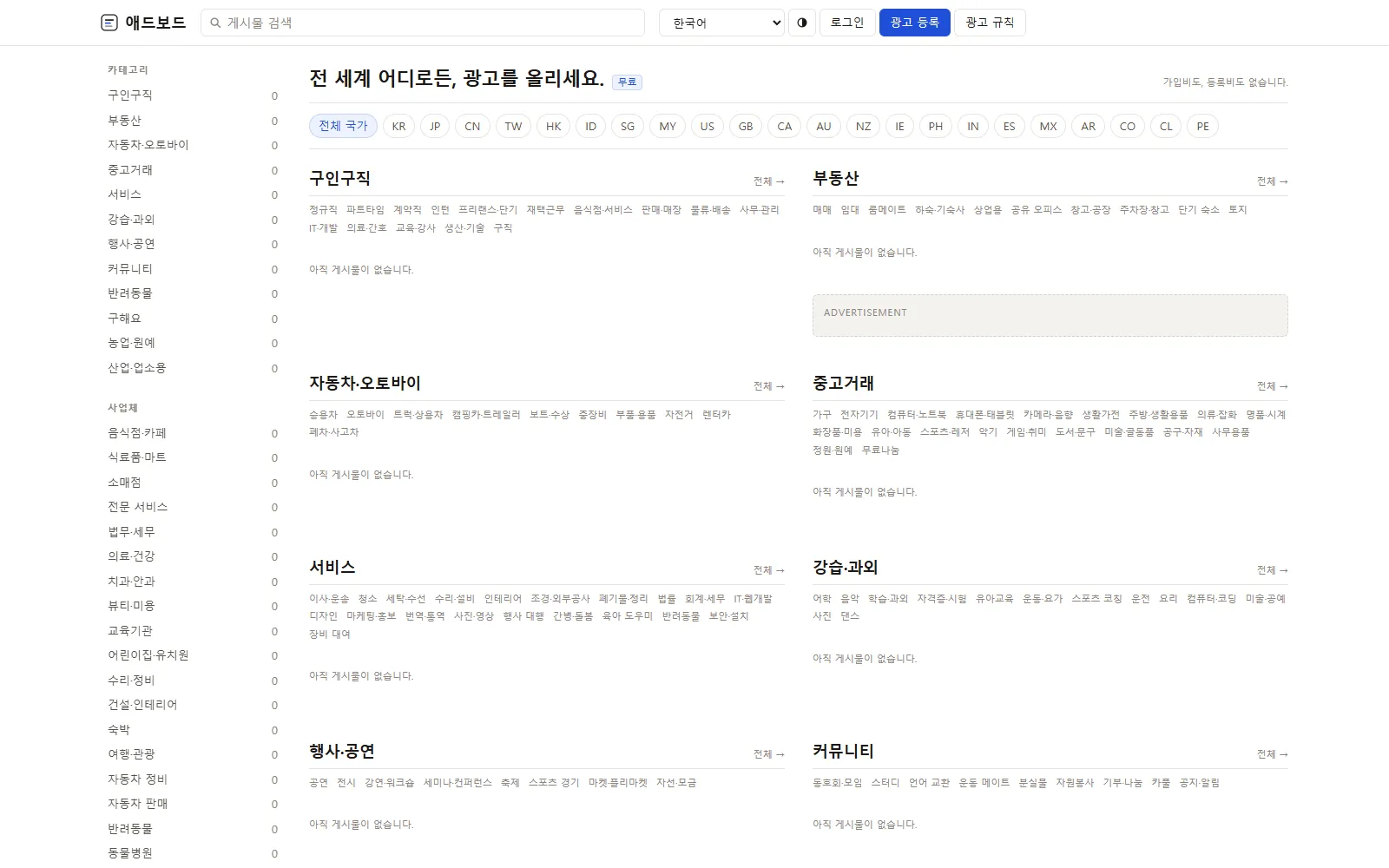Open 전체 → link for 부동산 section

[1273, 181]
